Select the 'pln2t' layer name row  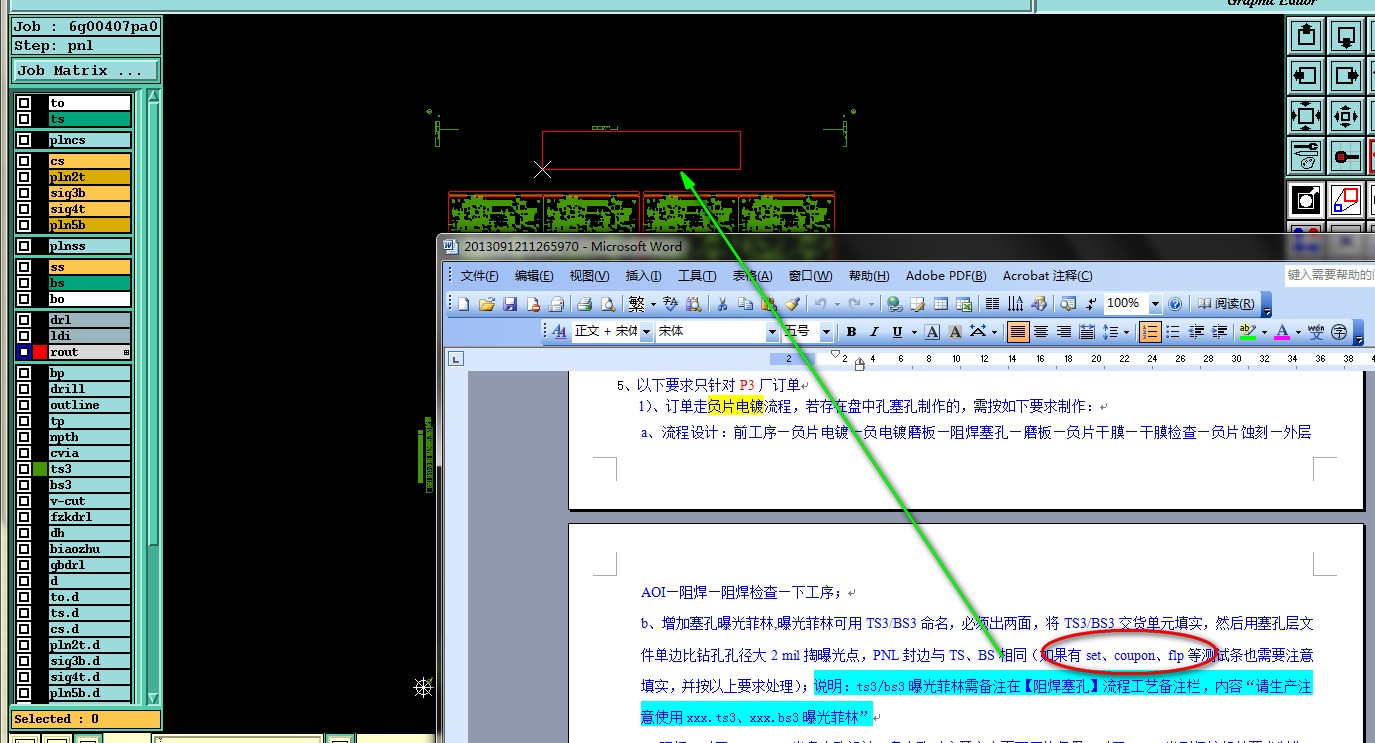[x=89, y=177]
